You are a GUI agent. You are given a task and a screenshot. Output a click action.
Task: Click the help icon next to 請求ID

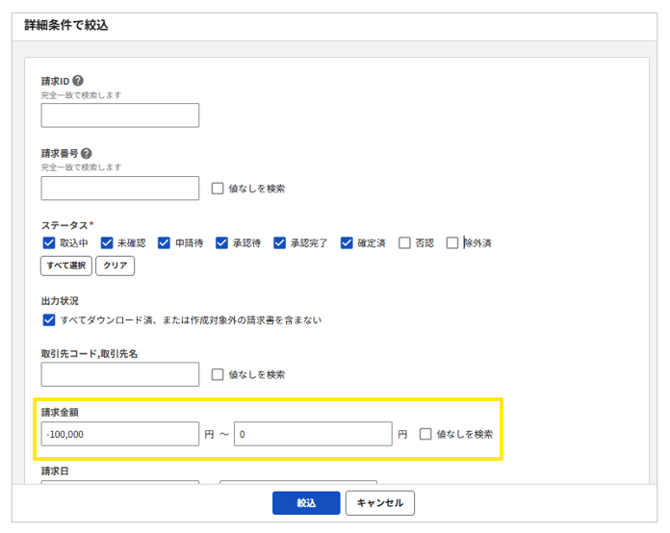click(78, 82)
